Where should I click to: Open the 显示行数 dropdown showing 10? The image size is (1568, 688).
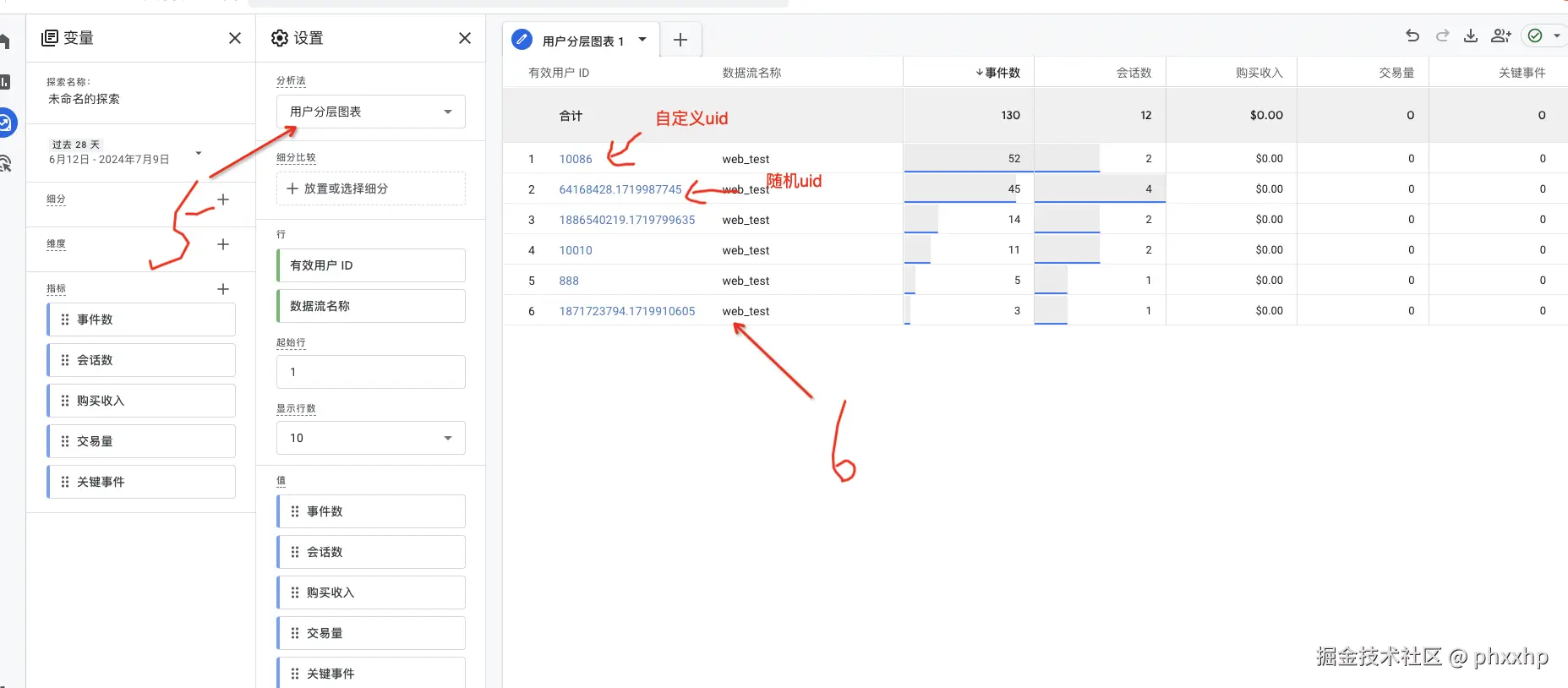[371, 438]
